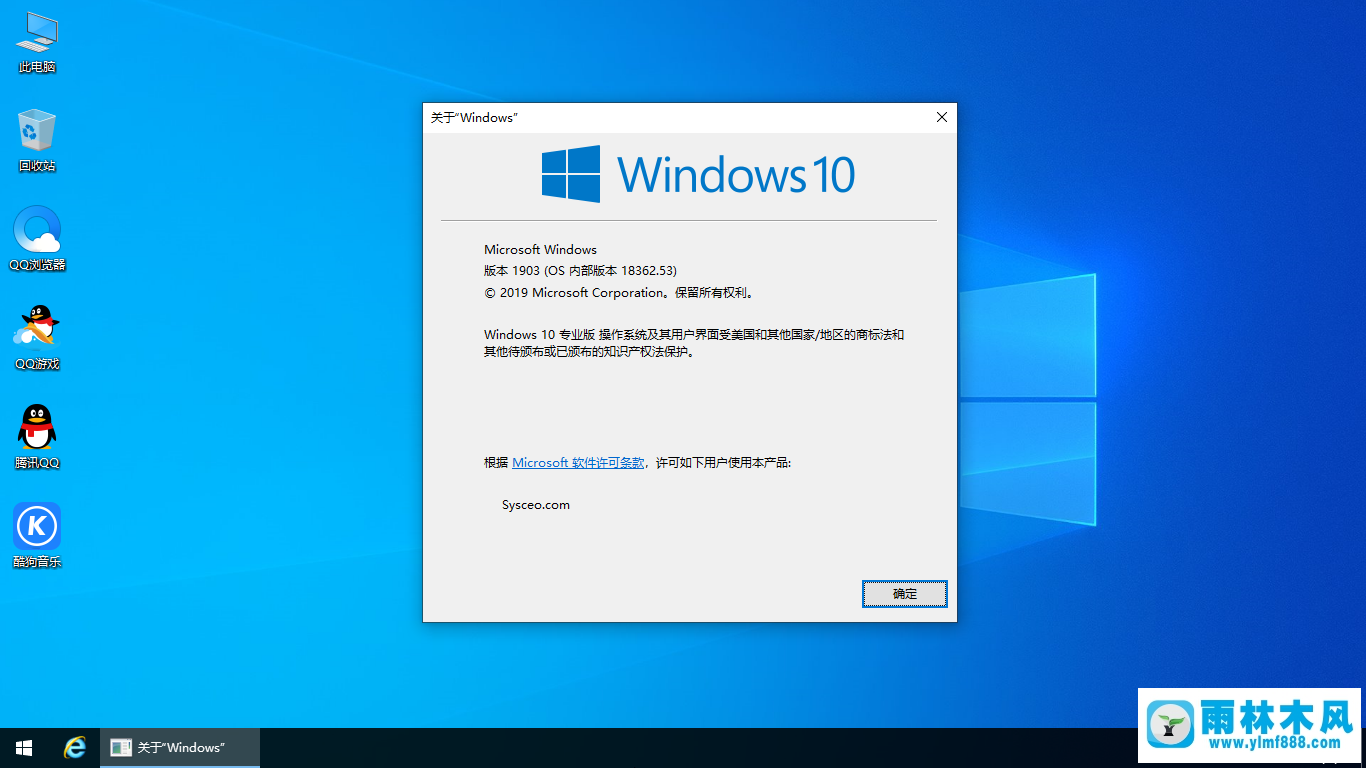Click the version text 版本 1903
1366x768 pixels.
click(x=512, y=271)
